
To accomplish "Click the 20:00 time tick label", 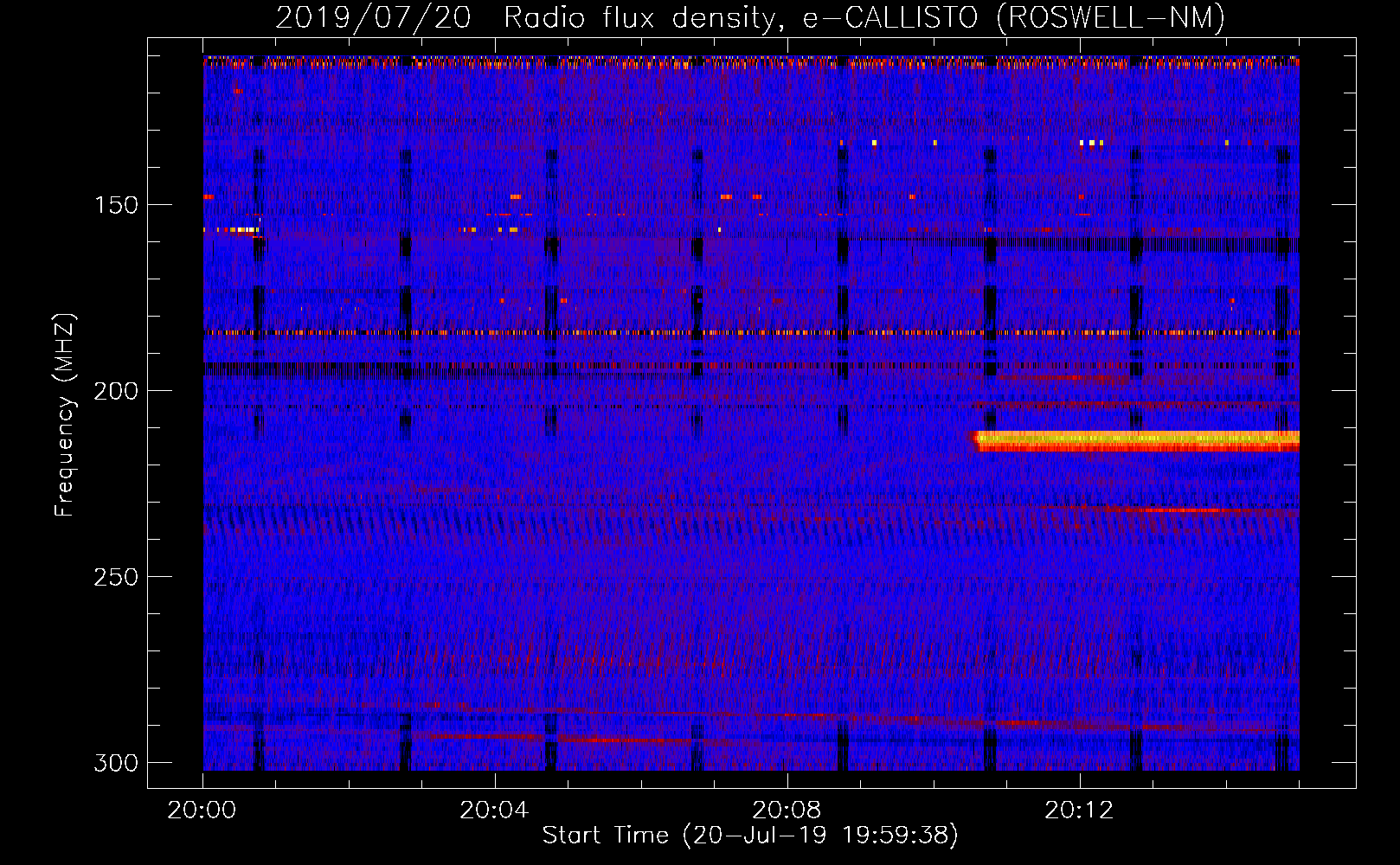I will point(202,810).
